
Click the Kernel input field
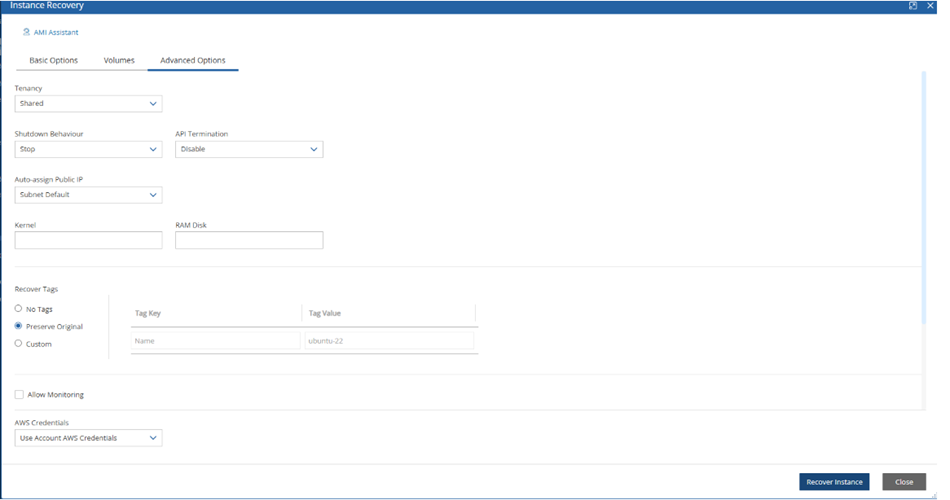pos(88,240)
